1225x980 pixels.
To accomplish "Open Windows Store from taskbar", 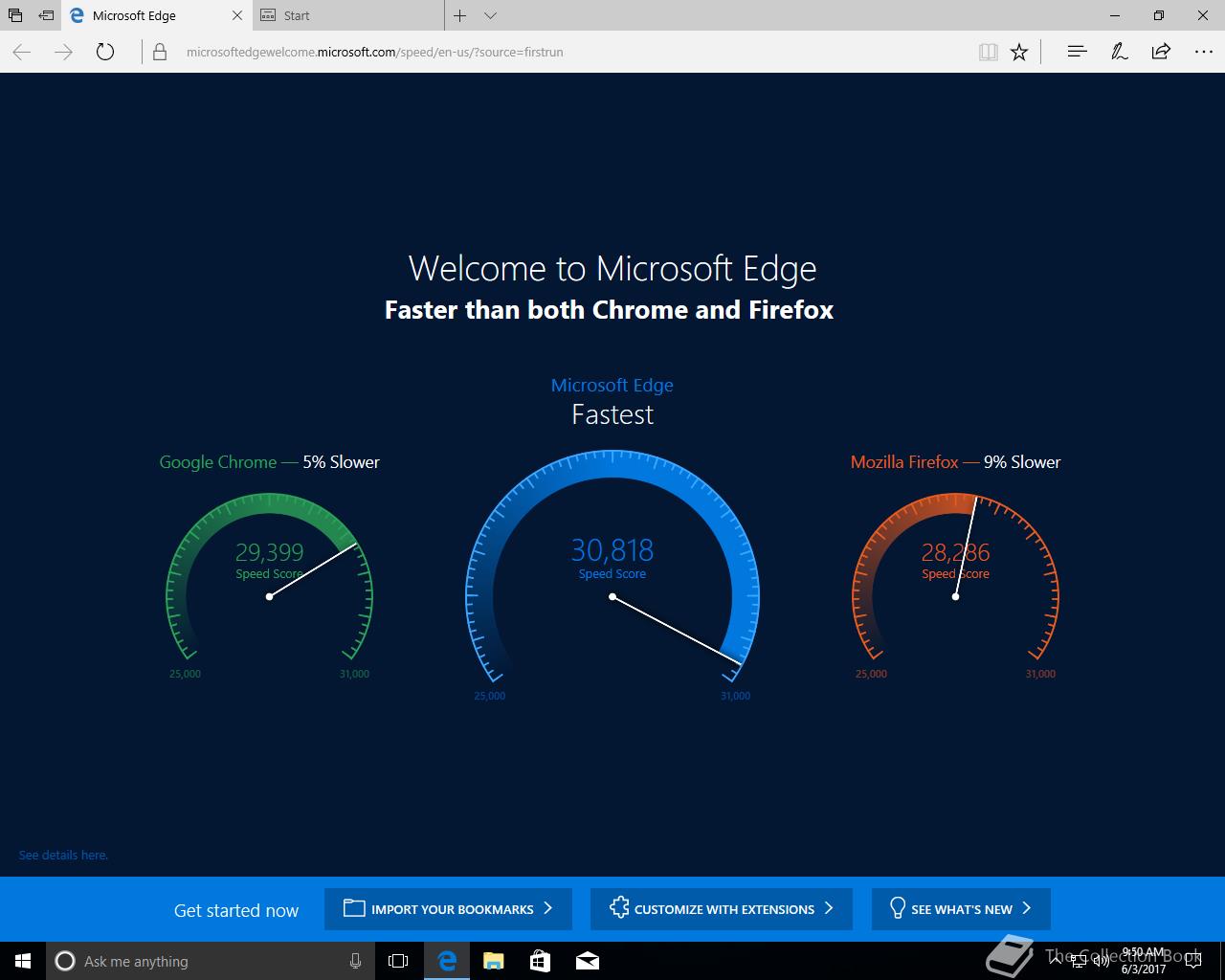I will click(540, 961).
